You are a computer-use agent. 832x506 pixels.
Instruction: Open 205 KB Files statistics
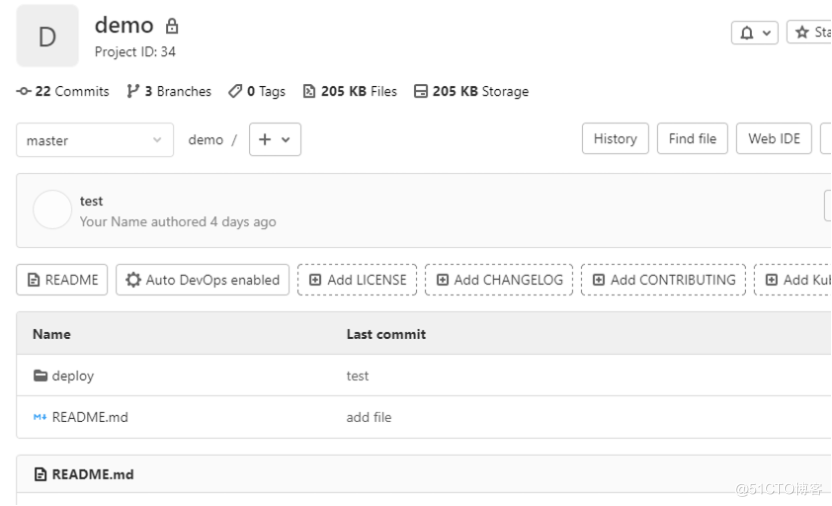350,91
